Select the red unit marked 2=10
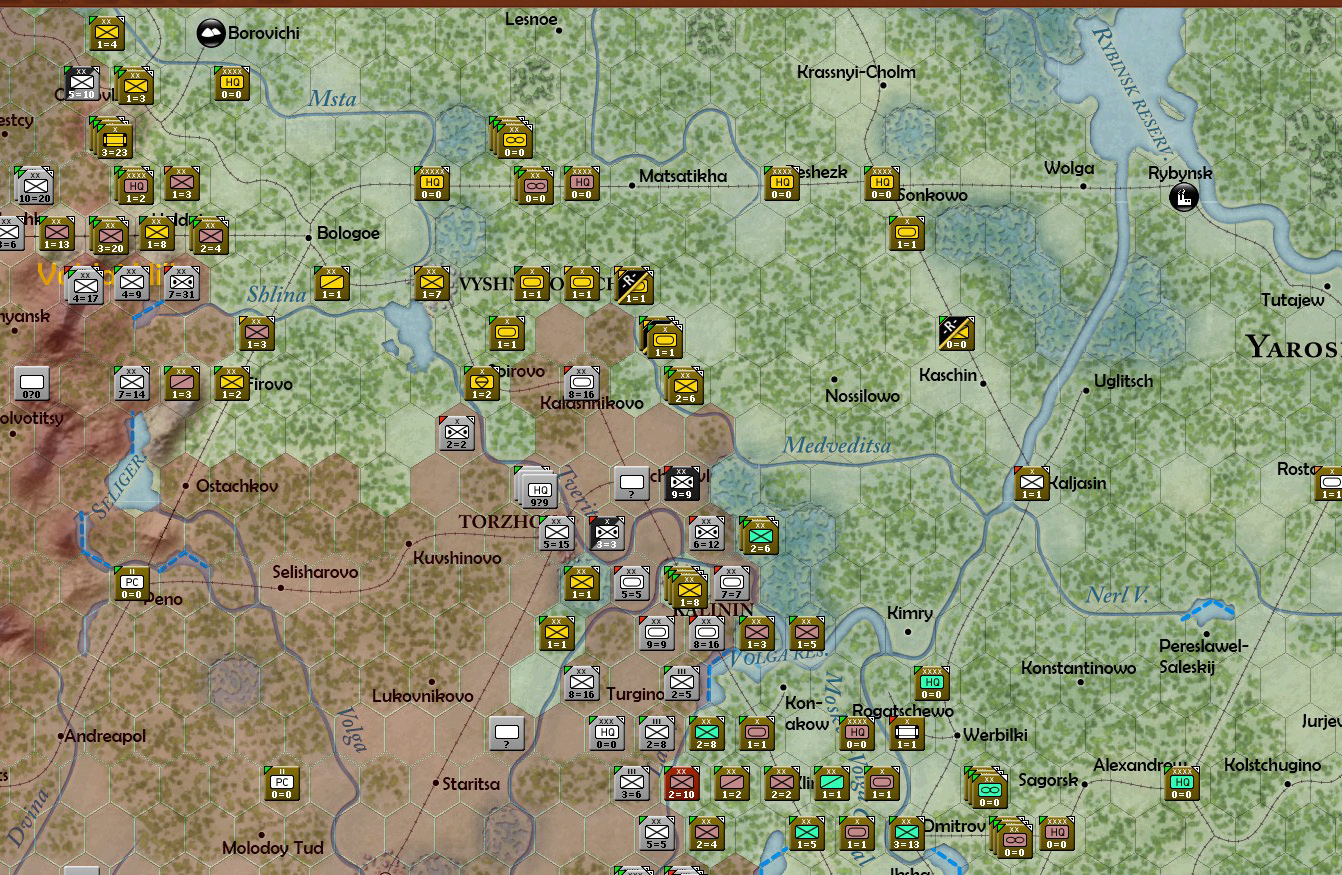The width and height of the screenshot is (1342, 875). [x=681, y=784]
